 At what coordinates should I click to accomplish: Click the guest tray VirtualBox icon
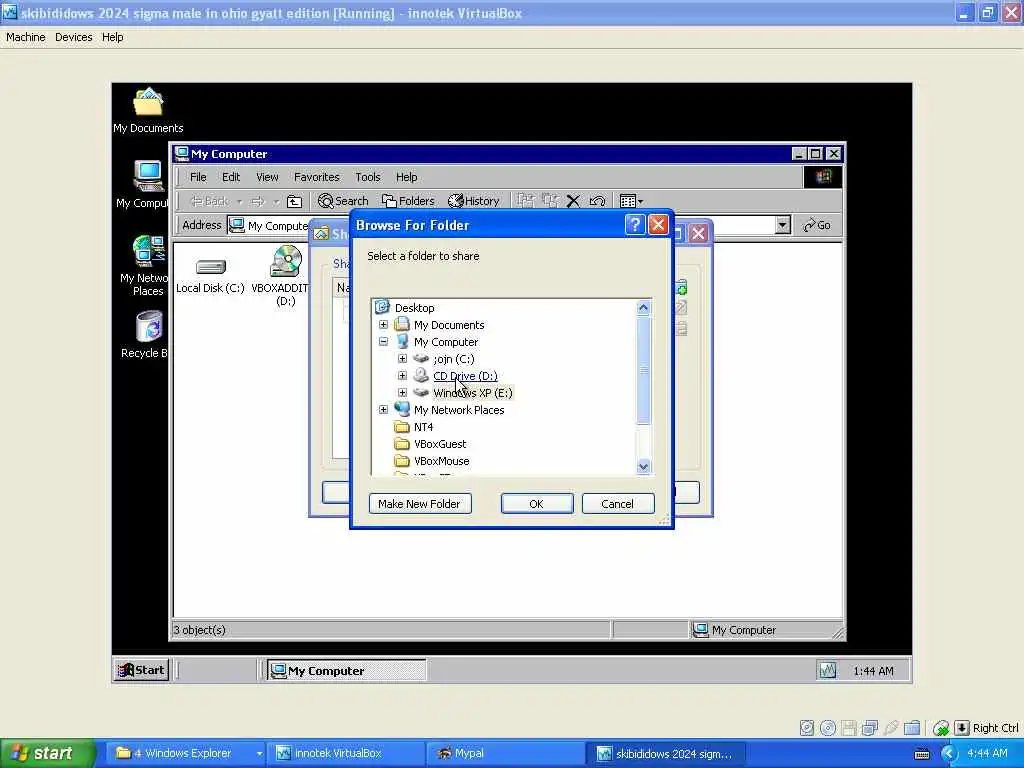pos(827,671)
